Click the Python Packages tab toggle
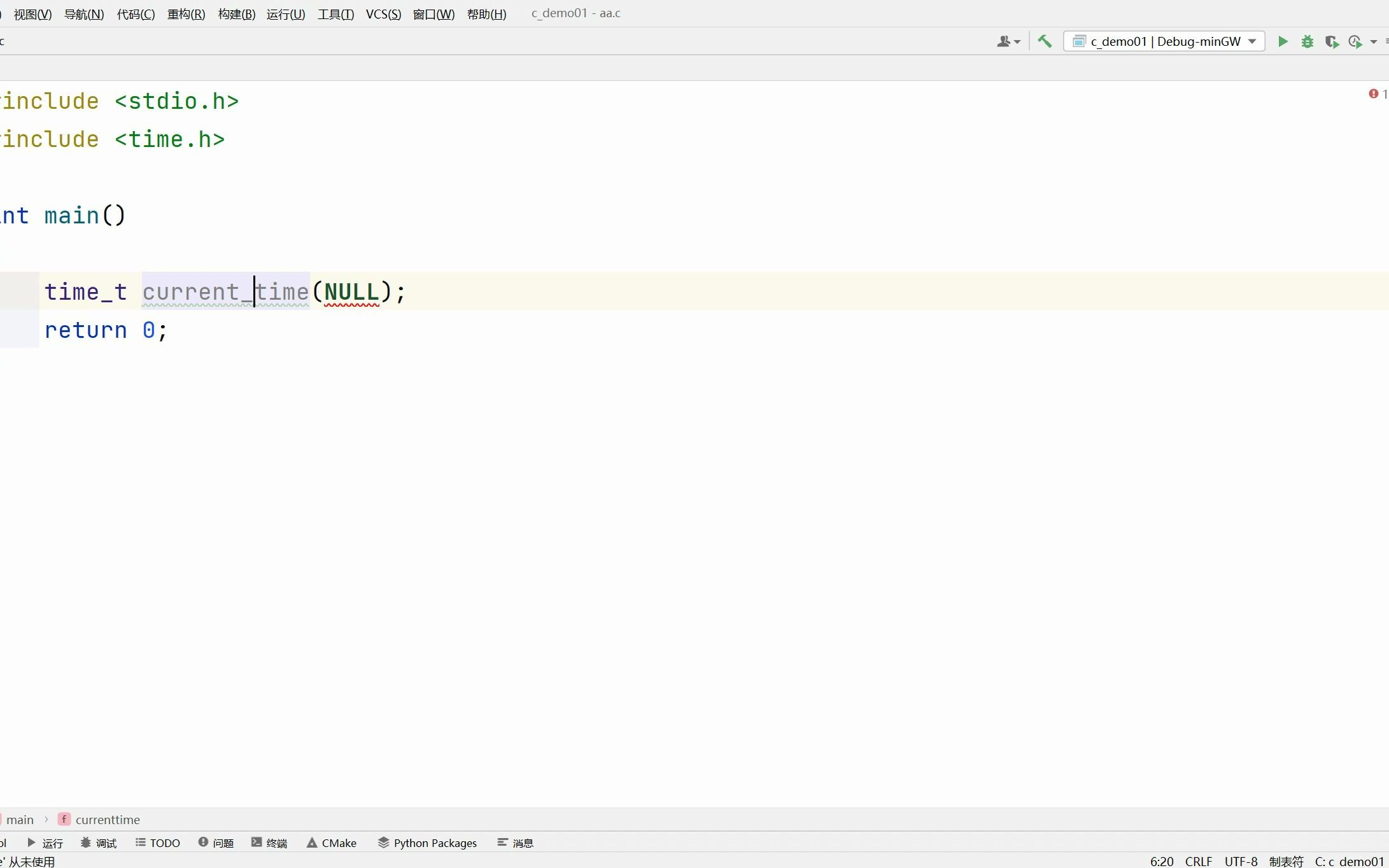The image size is (1389, 868). (x=428, y=842)
